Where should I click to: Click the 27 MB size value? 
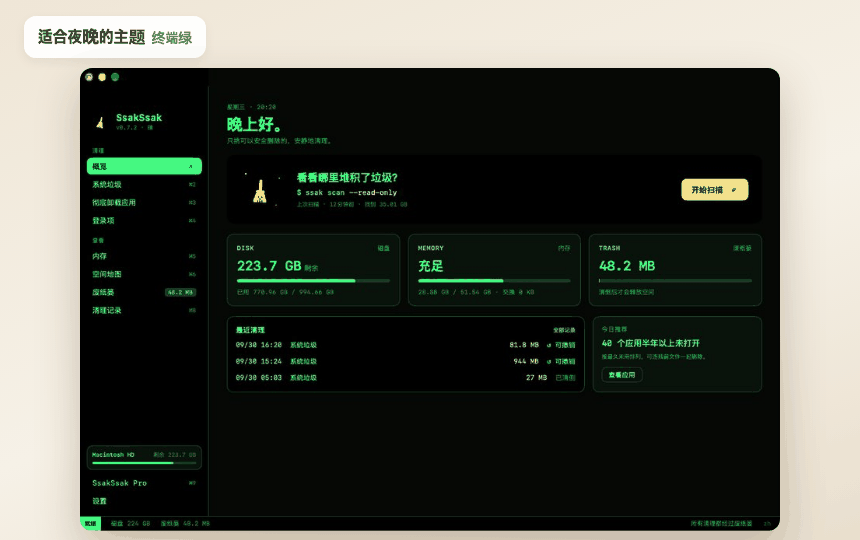(x=536, y=378)
